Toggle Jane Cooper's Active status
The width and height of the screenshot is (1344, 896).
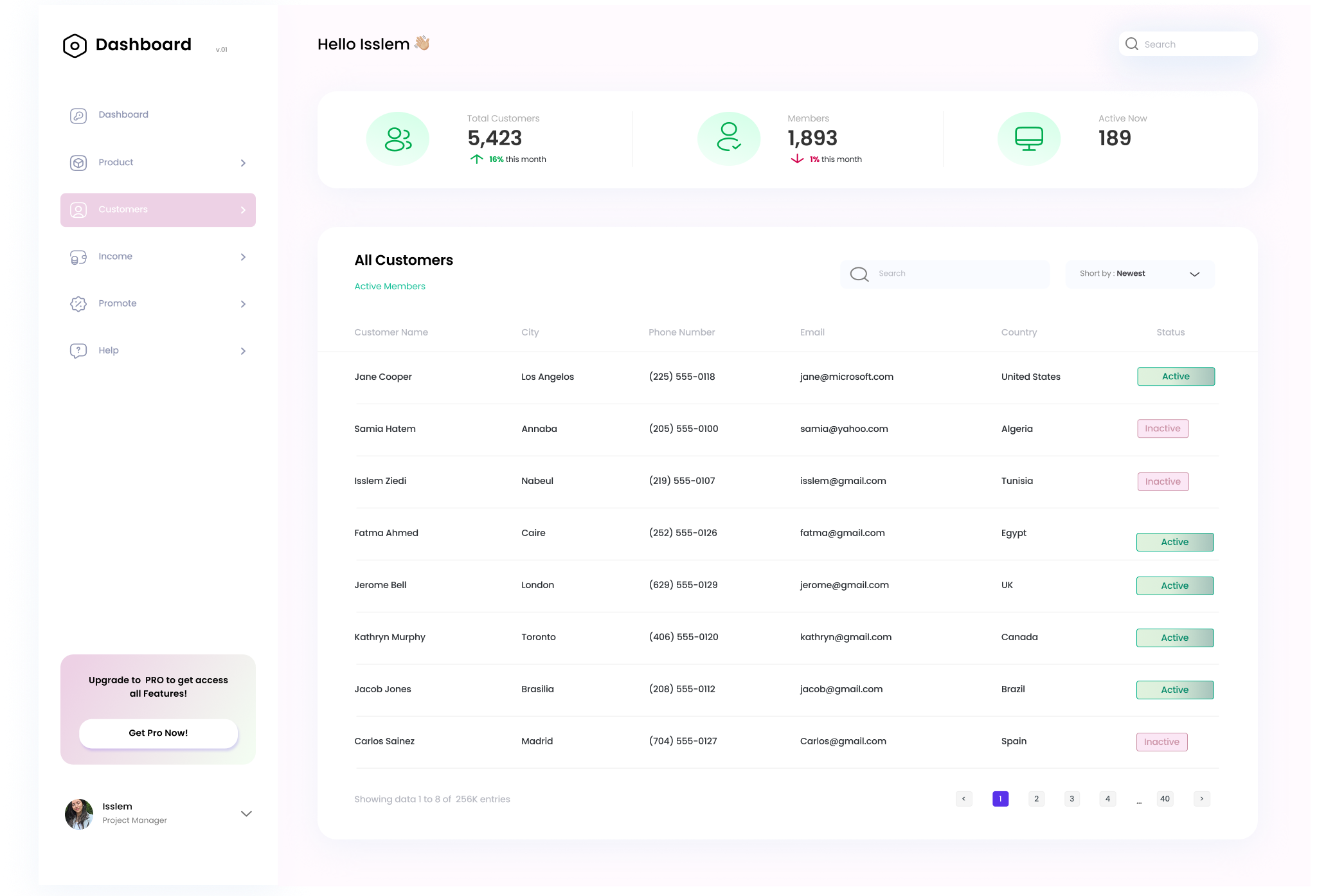tap(1176, 376)
